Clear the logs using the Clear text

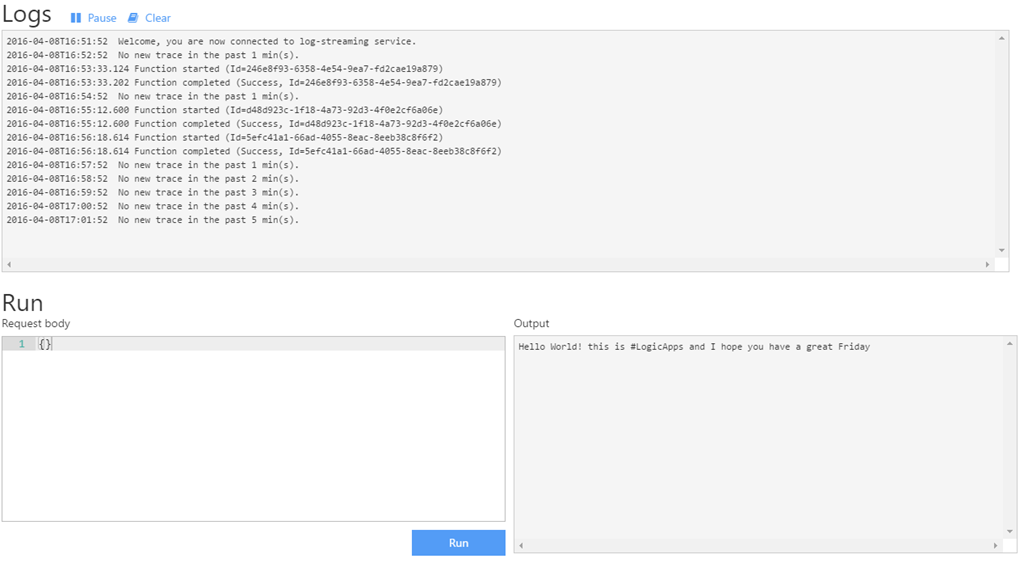click(x=158, y=18)
